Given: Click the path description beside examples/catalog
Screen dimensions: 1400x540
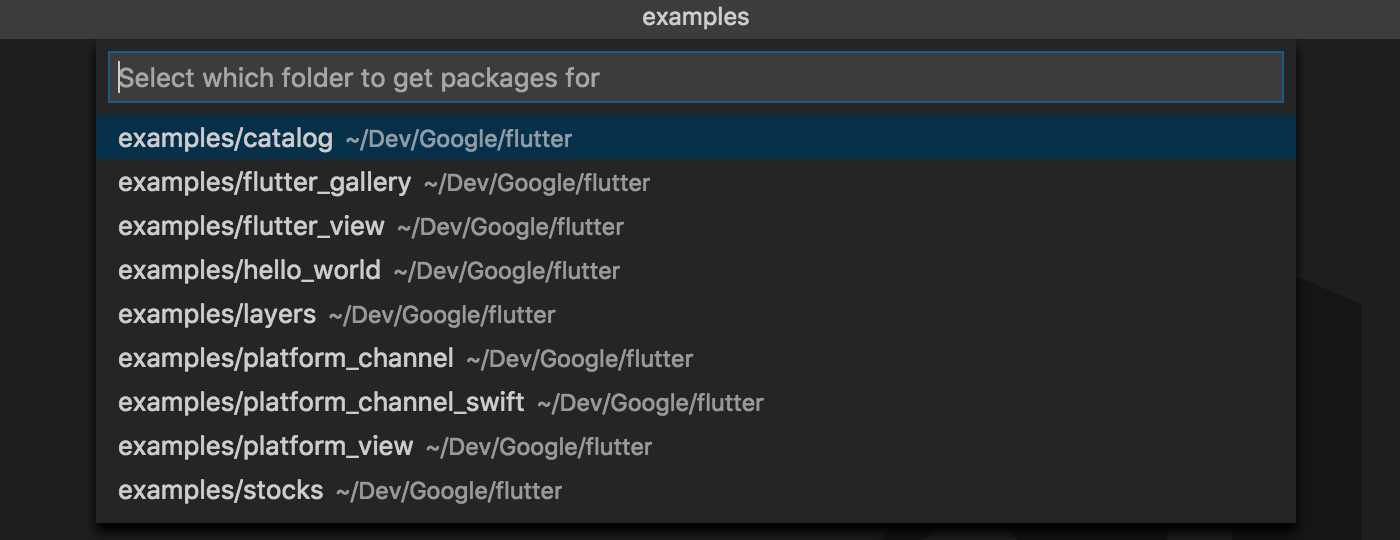Looking at the screenshot, I should tap(459, 140).
